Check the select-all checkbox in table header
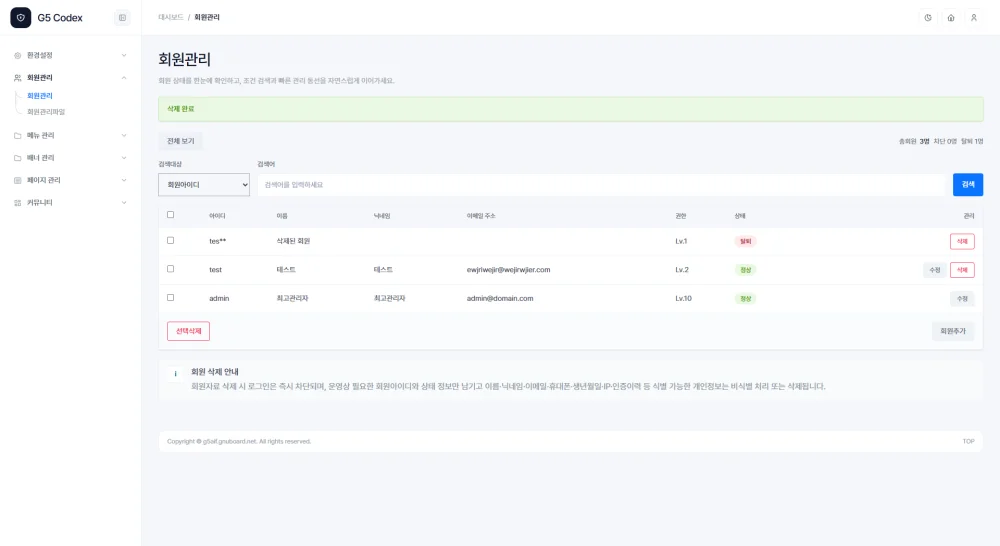 [170, 215]
